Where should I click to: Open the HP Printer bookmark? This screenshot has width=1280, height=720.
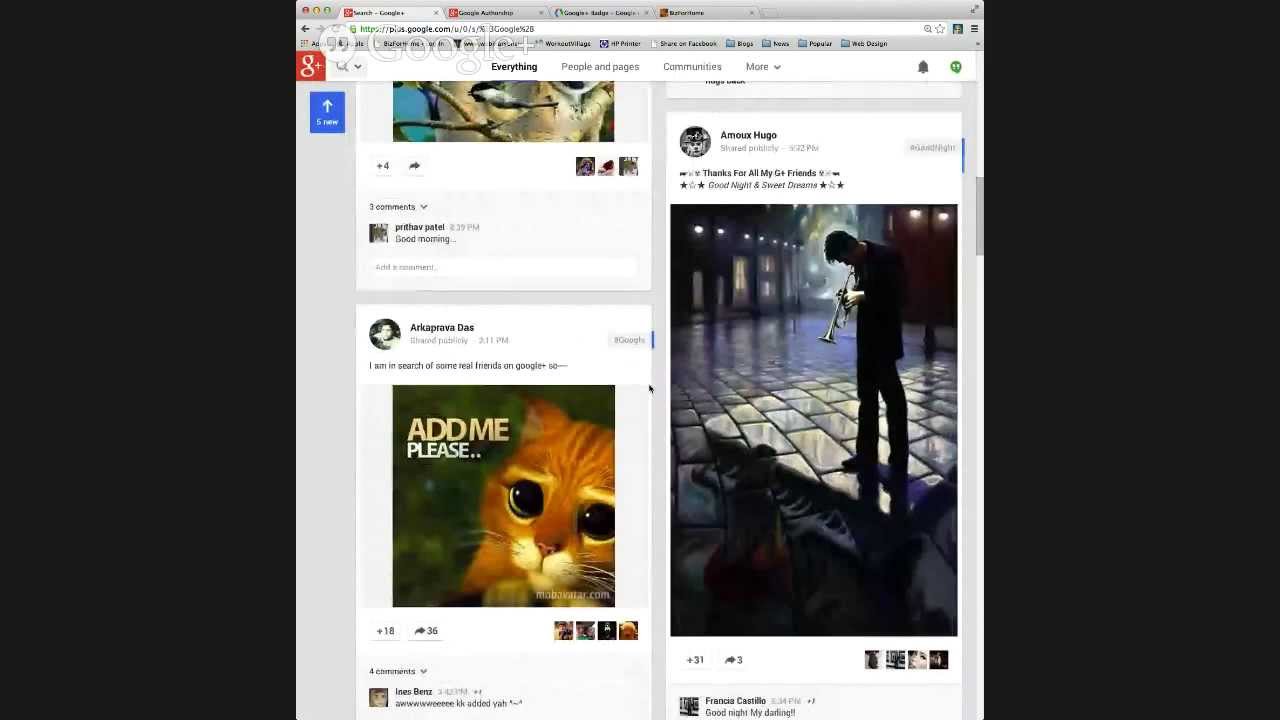coord(620,44)
